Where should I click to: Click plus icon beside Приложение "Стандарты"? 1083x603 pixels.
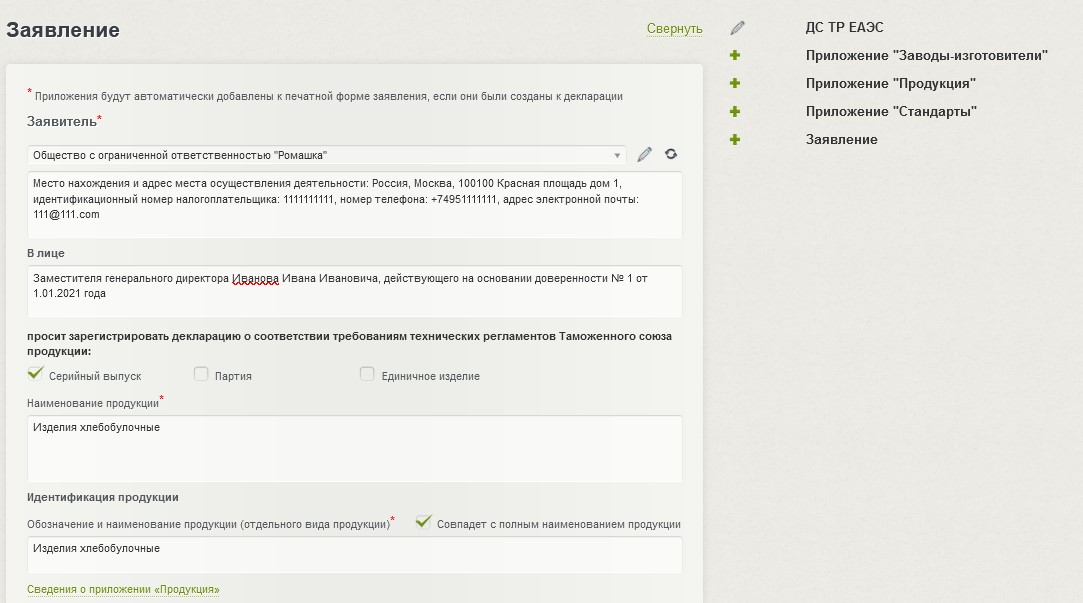(735, 112)
